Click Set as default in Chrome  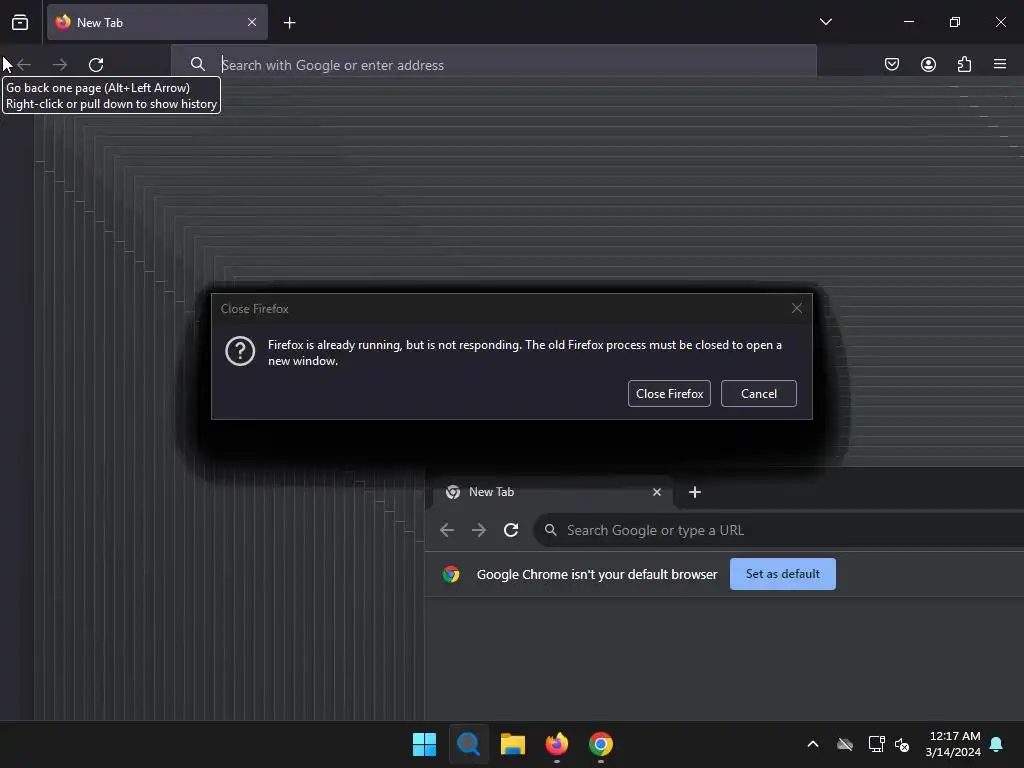[782, 574]
